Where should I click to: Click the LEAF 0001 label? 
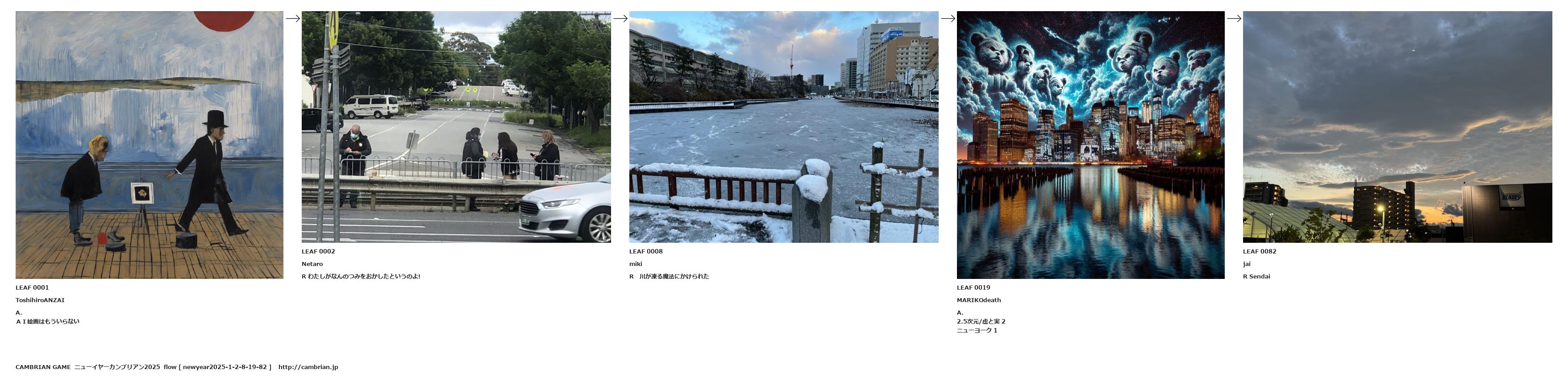32,287
